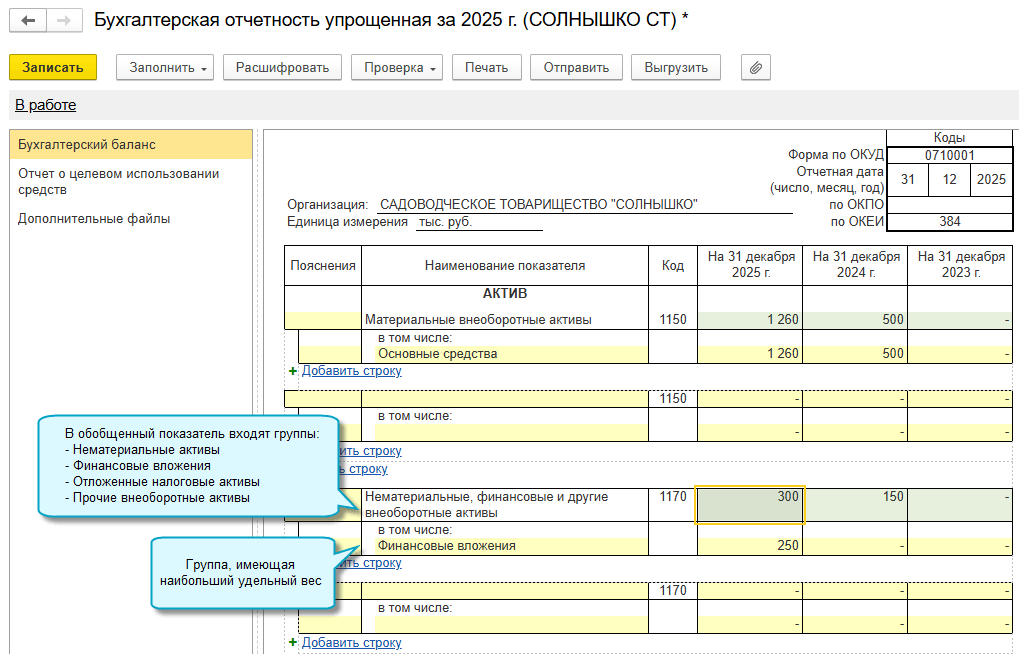The height and width of the screenshot is (654, 1019).
Task: Open attachments via the paperclip icon
Action: (x=756, y=68)
